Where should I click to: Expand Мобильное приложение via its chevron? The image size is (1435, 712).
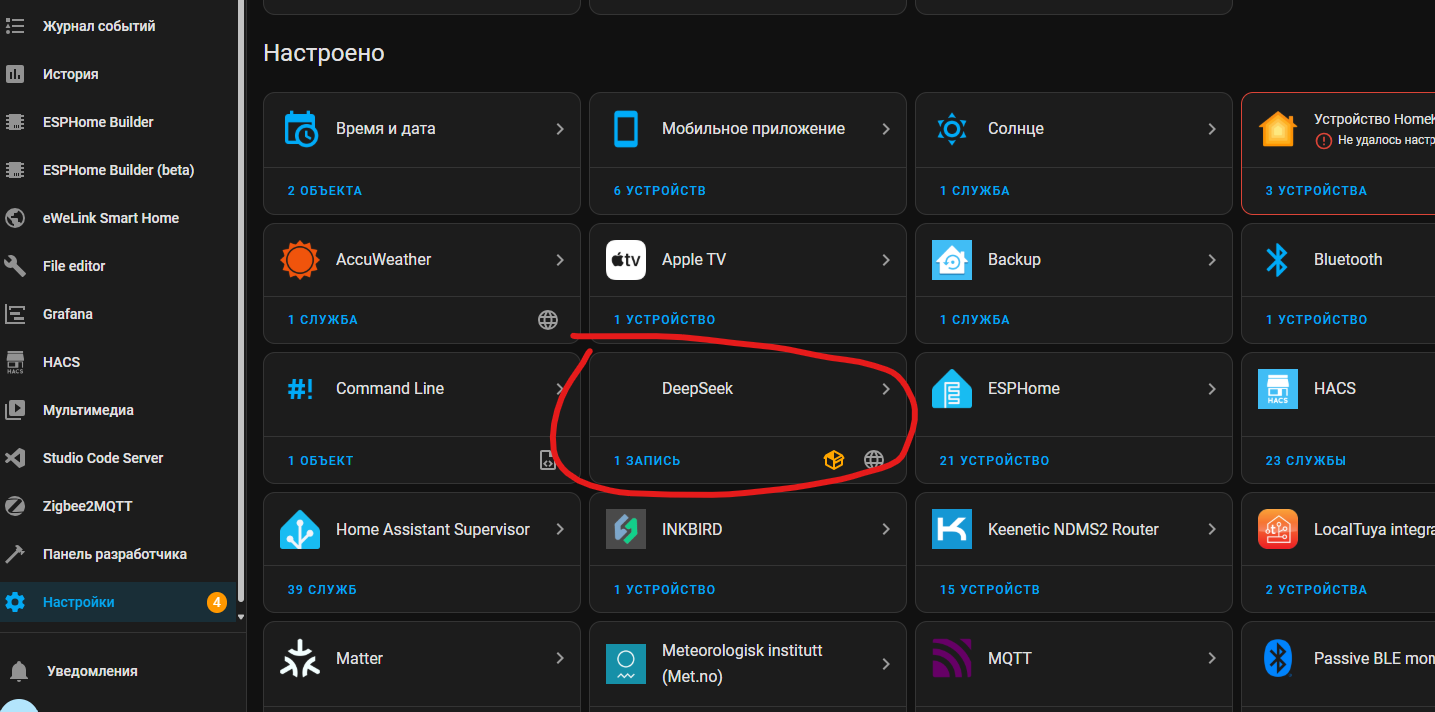tap(886, 129)
